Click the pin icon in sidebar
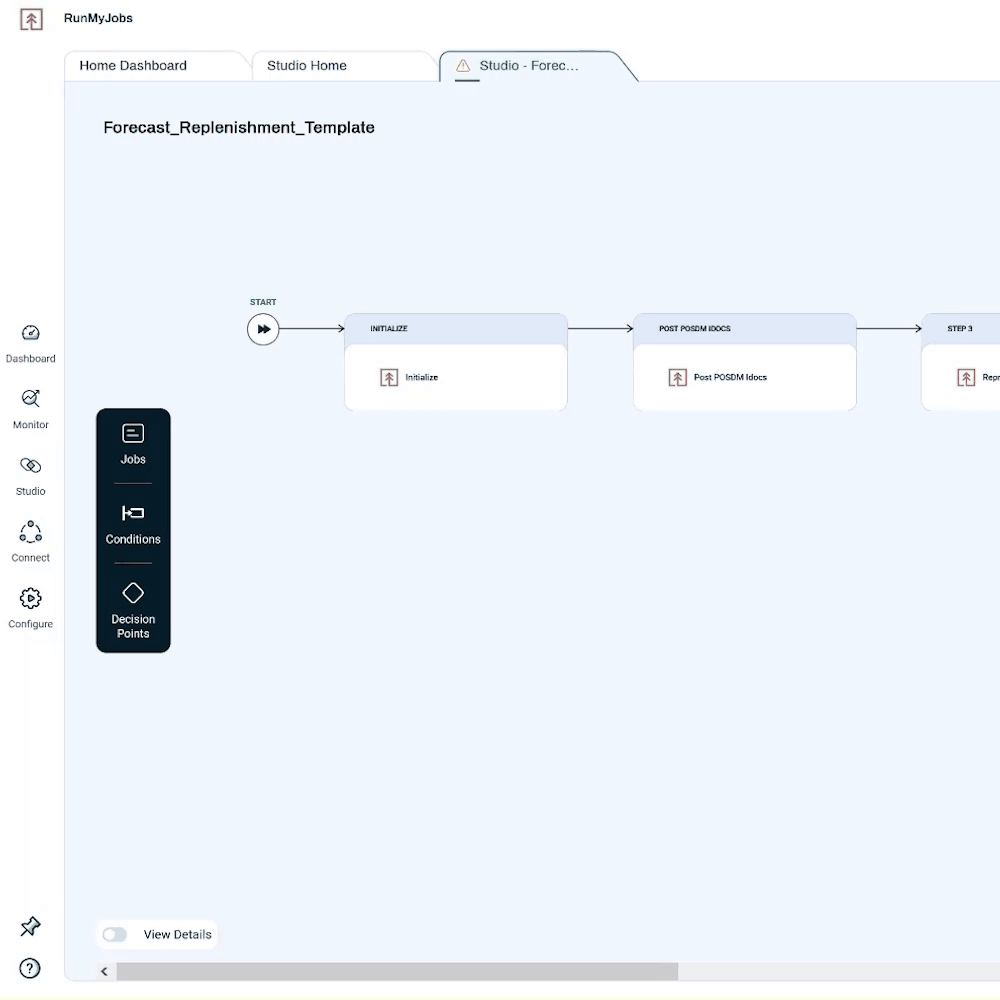Image resolution: width=1000 pixels, height=1000 pixels. 30,927
